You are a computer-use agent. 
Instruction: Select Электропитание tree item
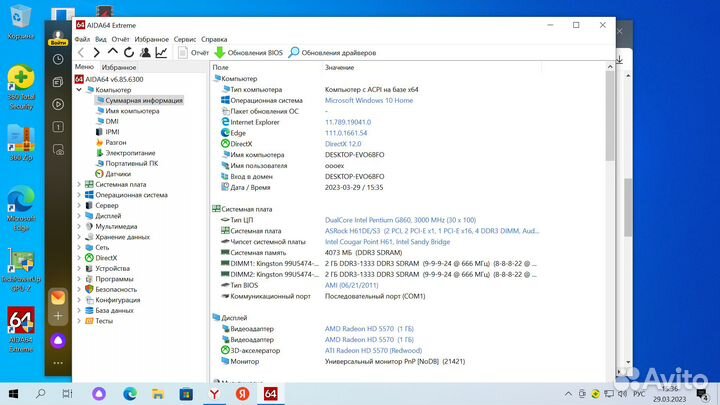[x=125, y=153]
